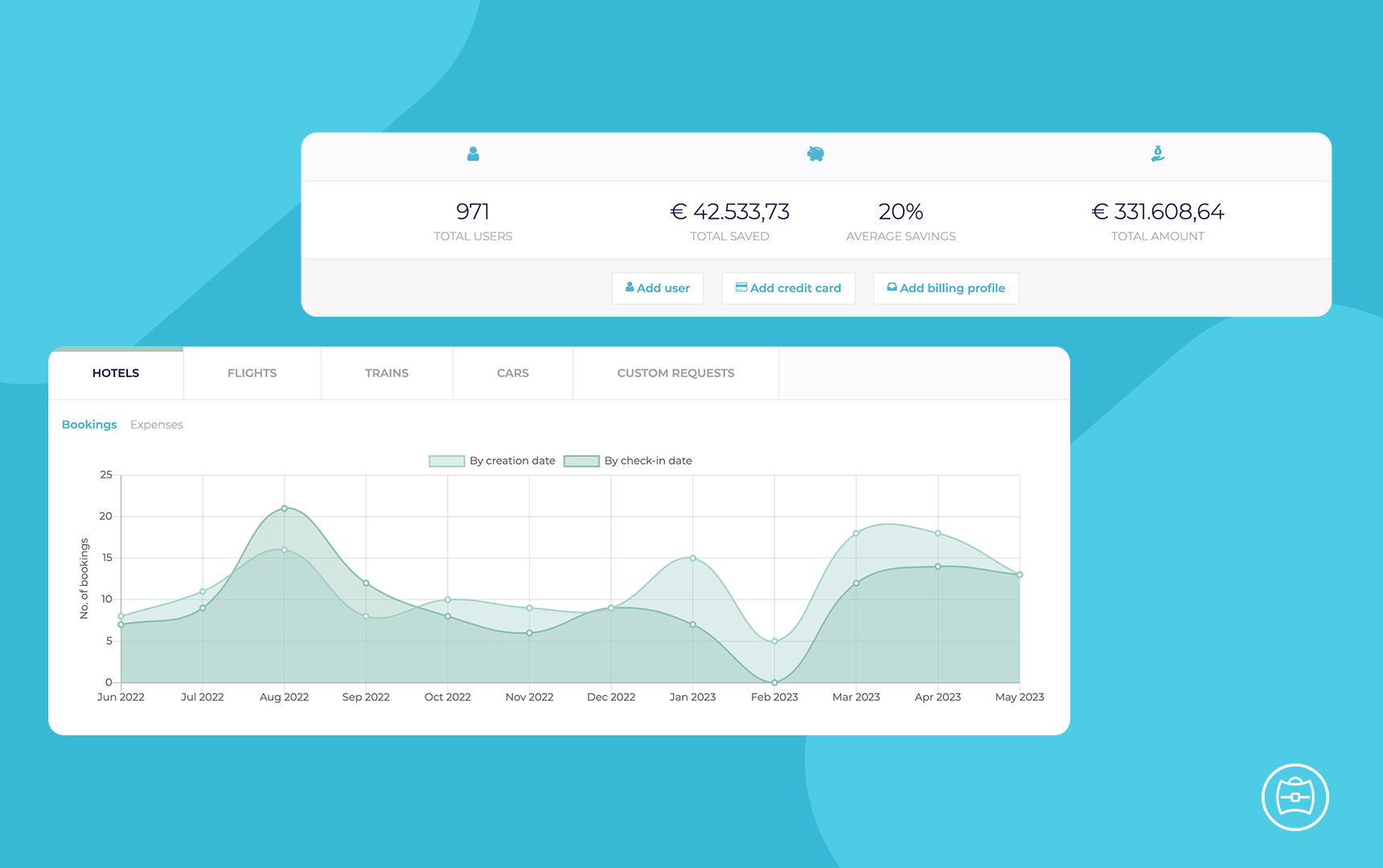Viewport: 1383px width, 868px height.
Task: Click the Jan 2023 creation point at 15
Action: click(x=693, y=558)
